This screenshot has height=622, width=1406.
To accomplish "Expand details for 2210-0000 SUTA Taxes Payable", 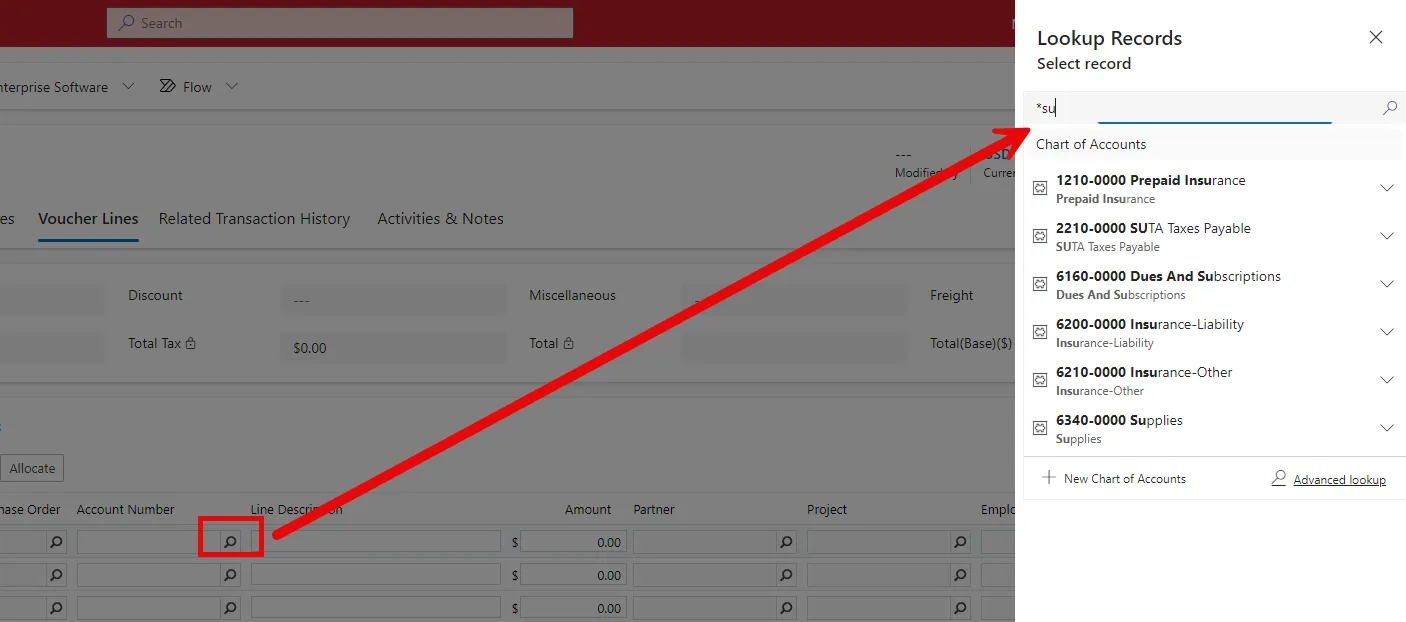I will click(1387, 236).
